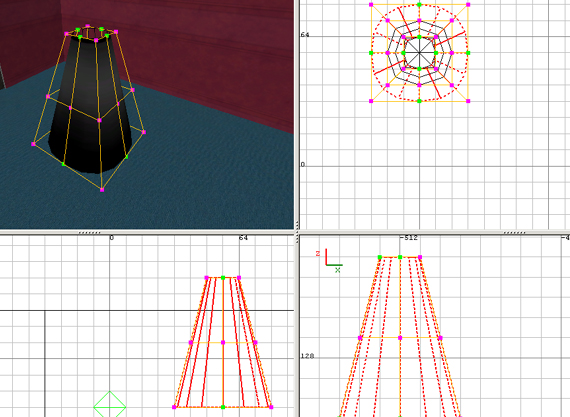Image resolution: width=570 pixels, height=417 pixels.
Task: Click the circle center in top-down view
Action: click(419, 53)
